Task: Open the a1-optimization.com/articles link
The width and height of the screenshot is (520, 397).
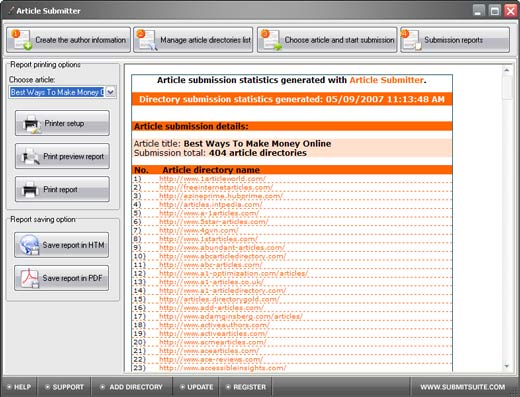Action: coord(233,273)
